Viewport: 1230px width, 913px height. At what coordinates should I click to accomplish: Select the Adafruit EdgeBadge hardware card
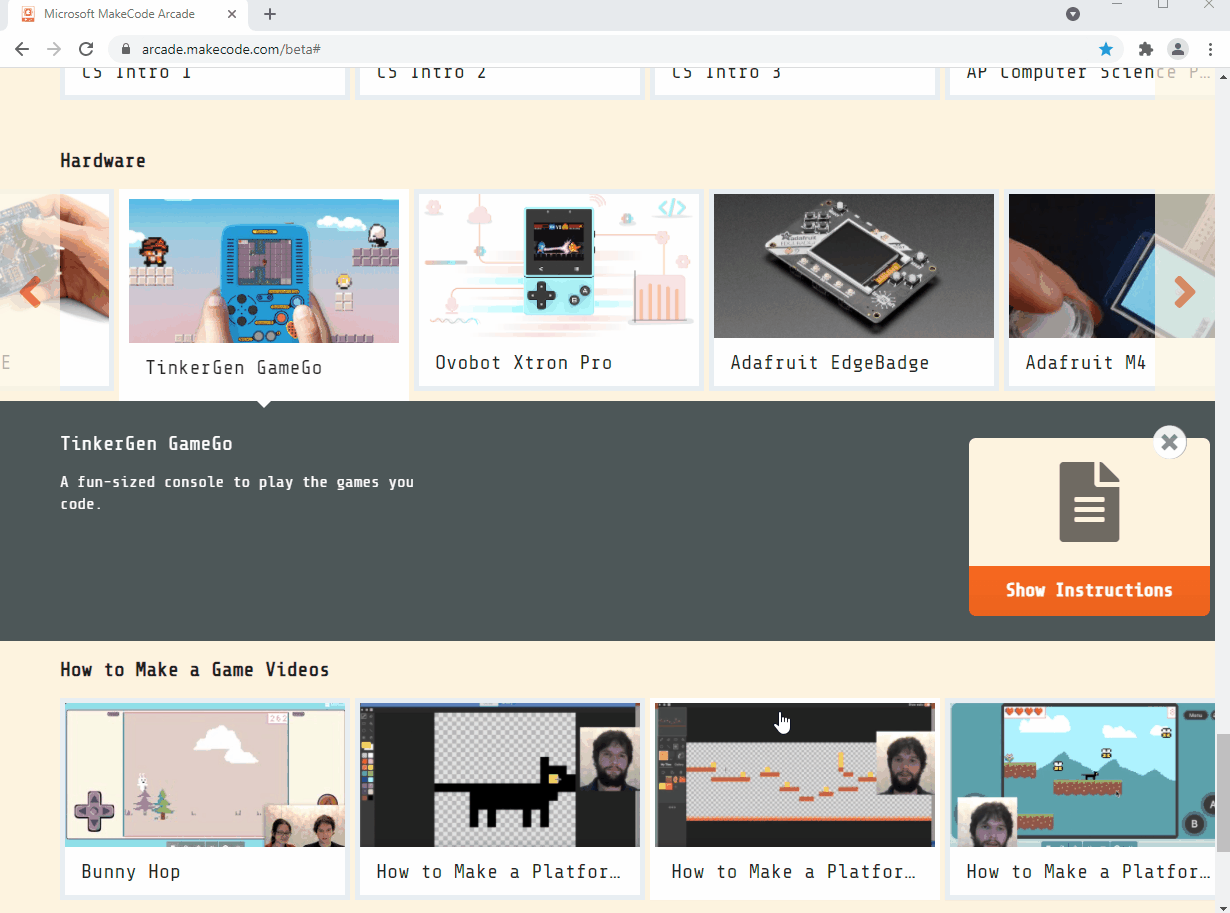coord(853,290)
